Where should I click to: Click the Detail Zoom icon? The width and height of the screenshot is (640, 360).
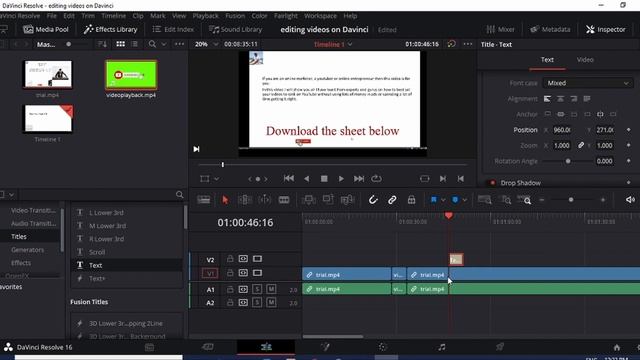pyautogui.click(x=506, y=200)
